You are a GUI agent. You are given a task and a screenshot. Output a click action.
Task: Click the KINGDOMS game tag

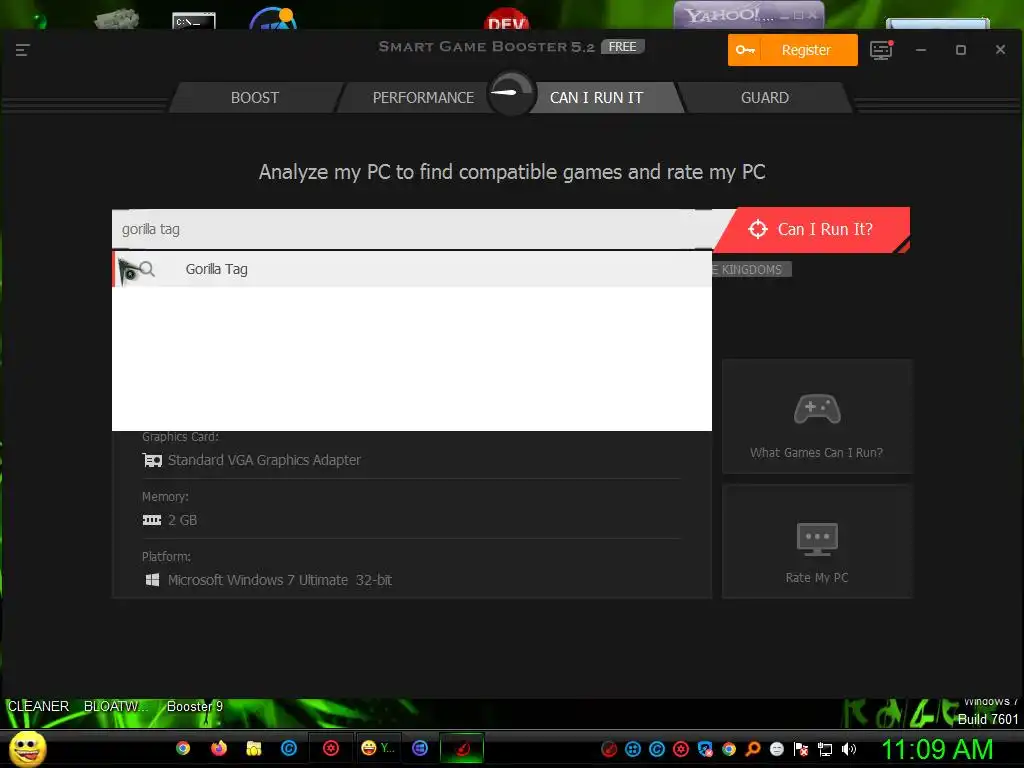pos(751,269)
